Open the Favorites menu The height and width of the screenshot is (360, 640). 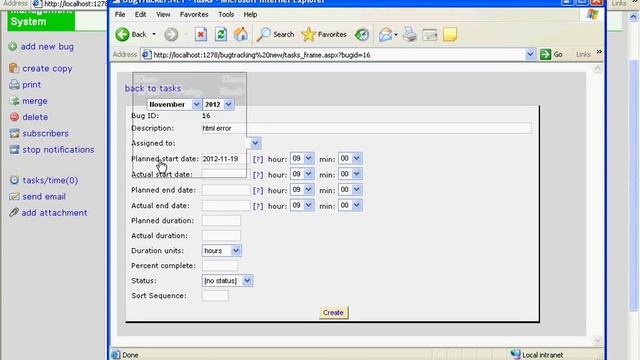(194, 14)
